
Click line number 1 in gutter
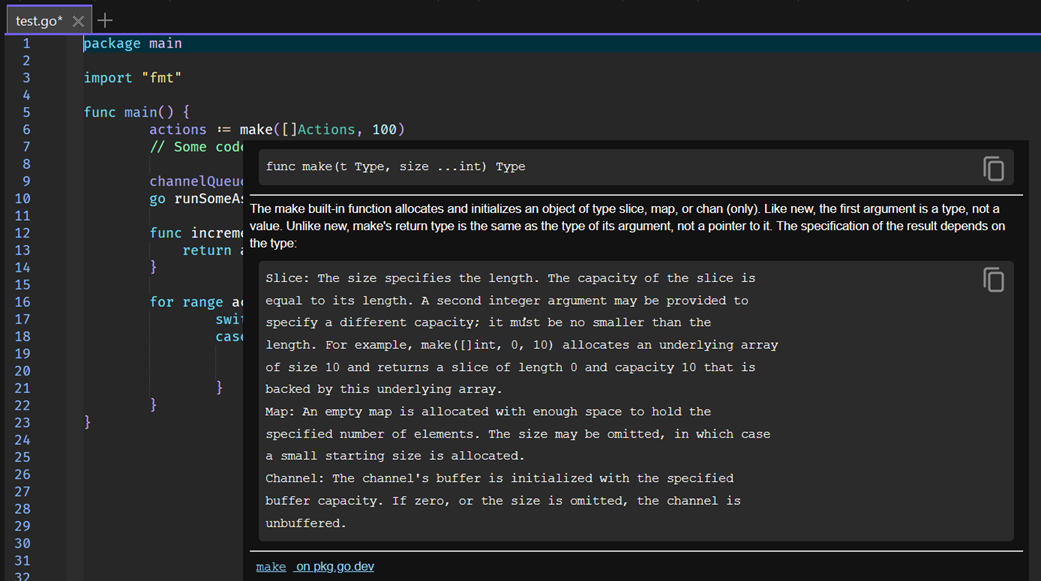[x=27, y=44]
